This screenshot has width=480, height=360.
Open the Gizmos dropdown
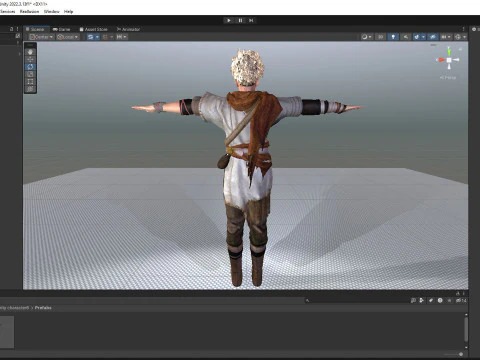460,37
